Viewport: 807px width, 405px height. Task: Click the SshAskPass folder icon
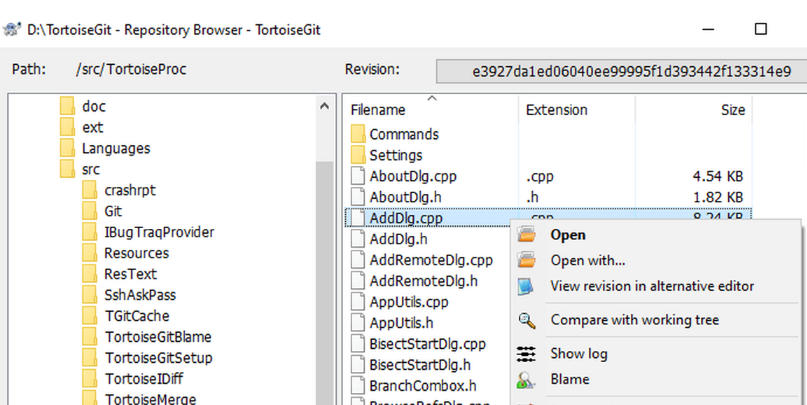click(90, 295)
